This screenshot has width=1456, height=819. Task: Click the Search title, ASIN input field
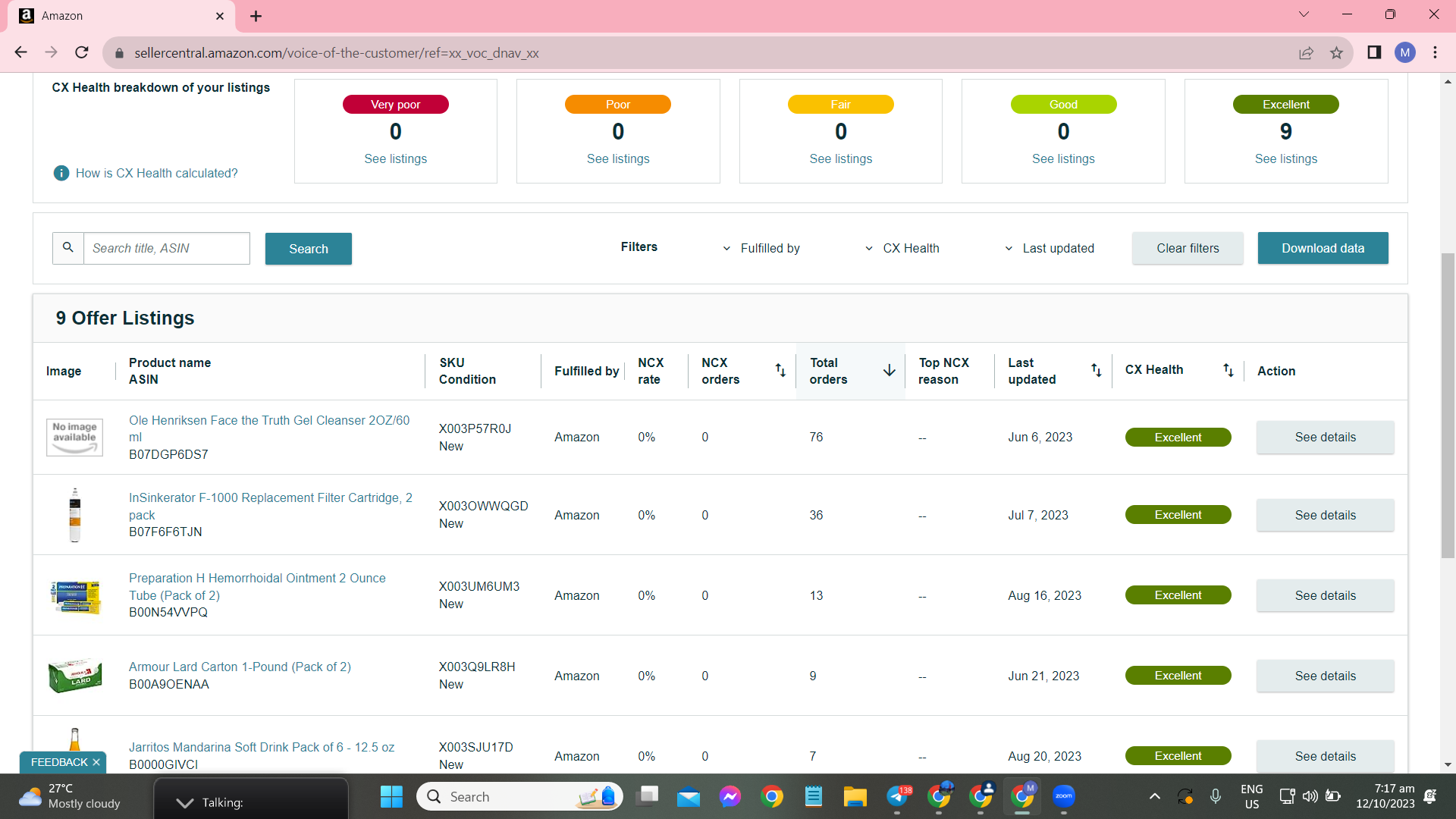coord(166,248)
